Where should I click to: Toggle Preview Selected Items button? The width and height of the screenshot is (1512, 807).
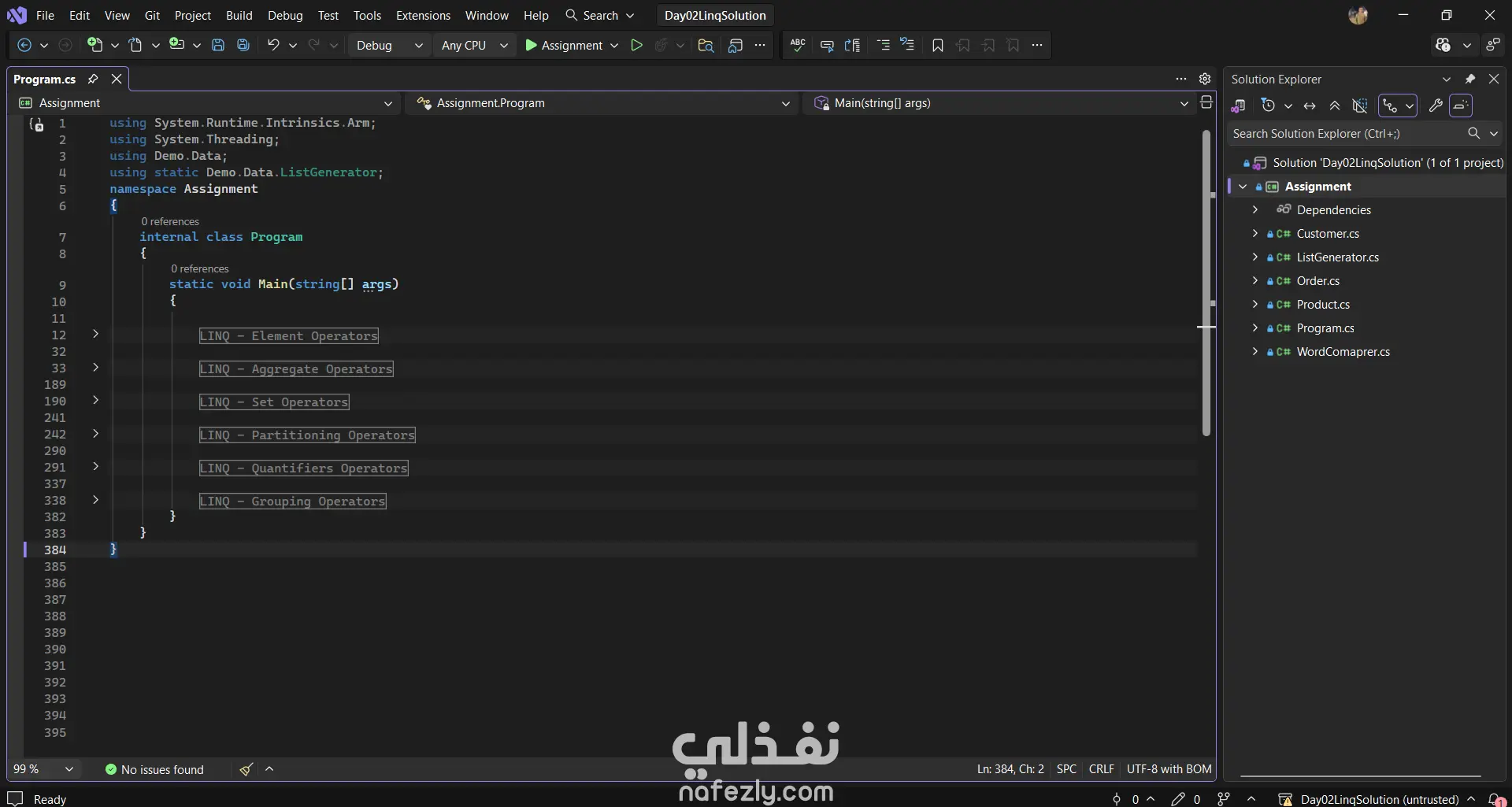coord(1461,106)
